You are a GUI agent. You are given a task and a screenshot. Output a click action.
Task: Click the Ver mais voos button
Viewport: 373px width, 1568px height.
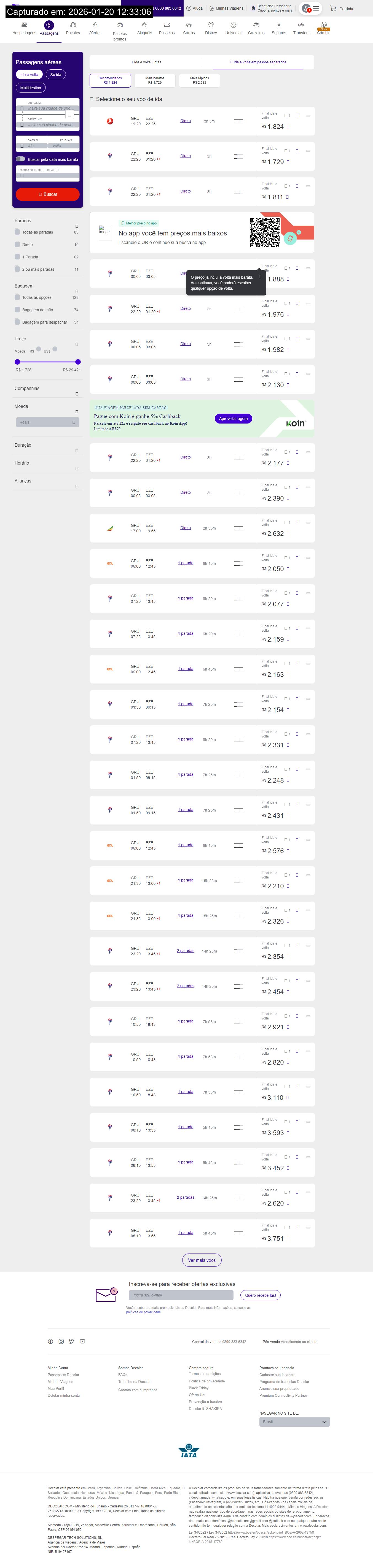pos(202,1261)
